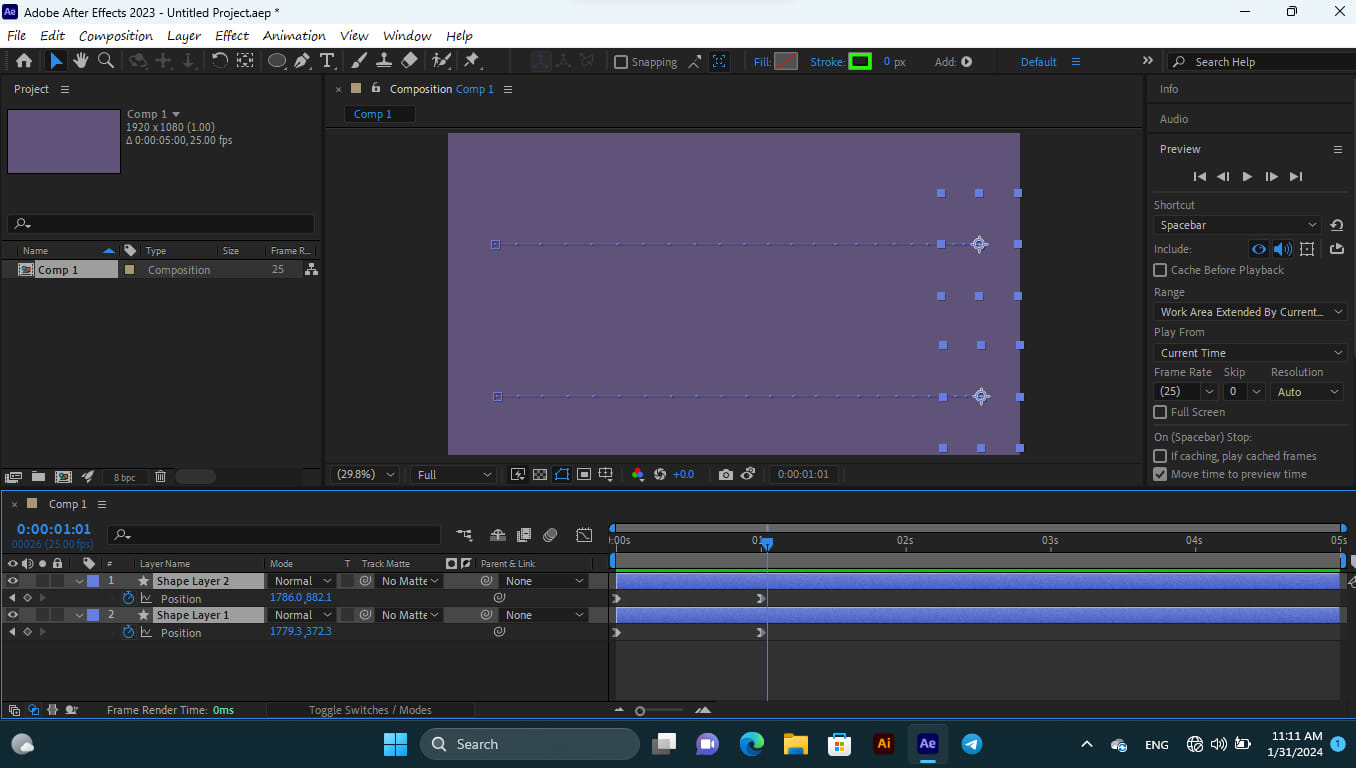Hide Shape Layer 2 with eye toggle
Screen dimensions: 1356x768
(x=13, y=581)
